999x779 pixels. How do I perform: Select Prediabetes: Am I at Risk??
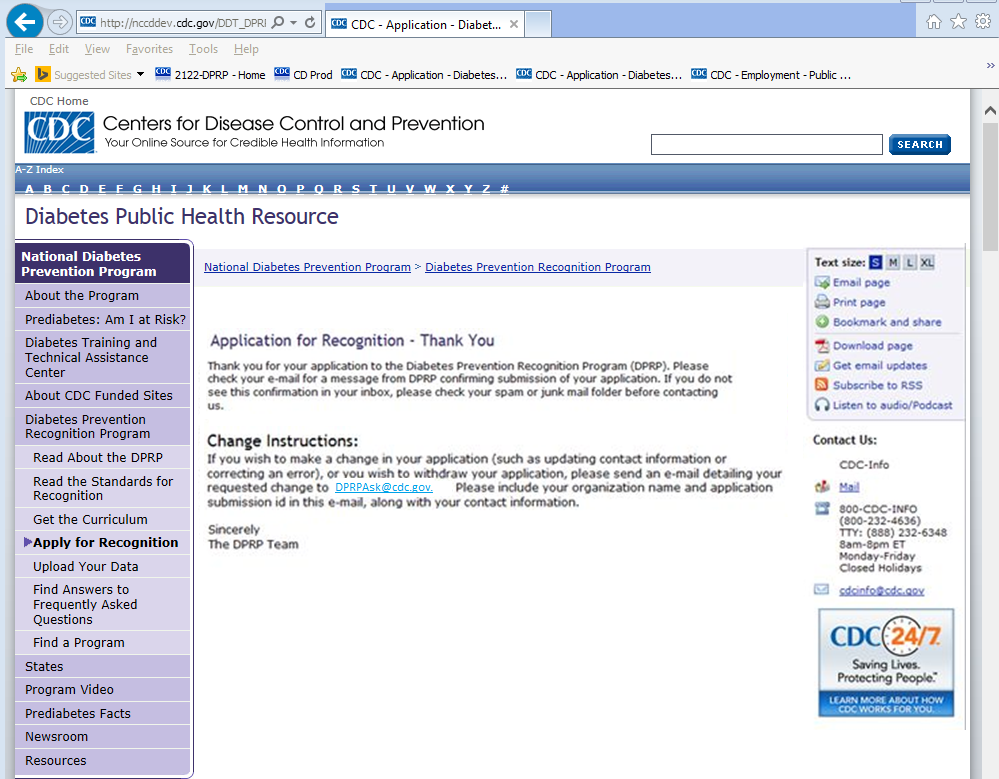point(103,319)
